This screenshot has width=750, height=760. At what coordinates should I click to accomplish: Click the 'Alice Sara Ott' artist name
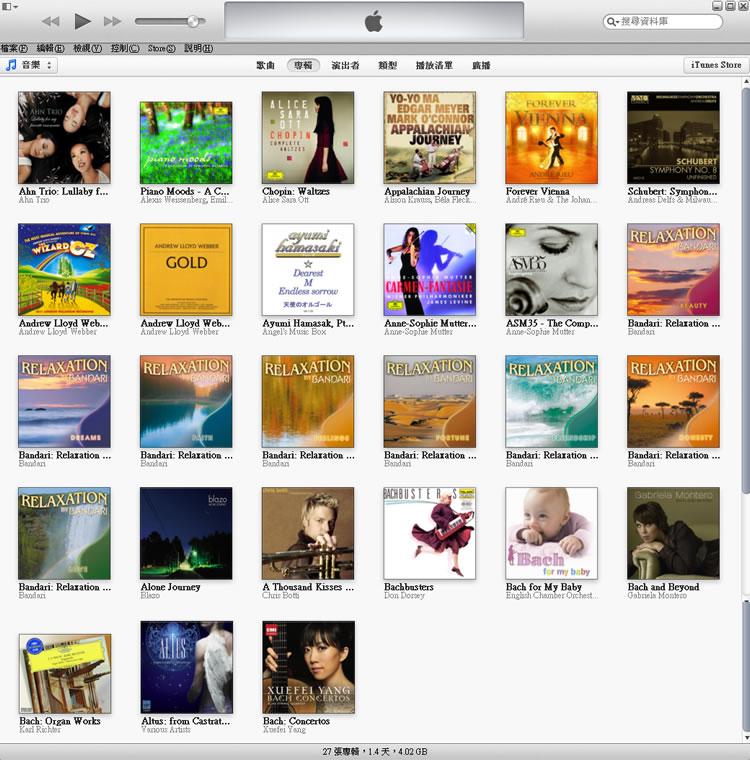pos(286,200)
